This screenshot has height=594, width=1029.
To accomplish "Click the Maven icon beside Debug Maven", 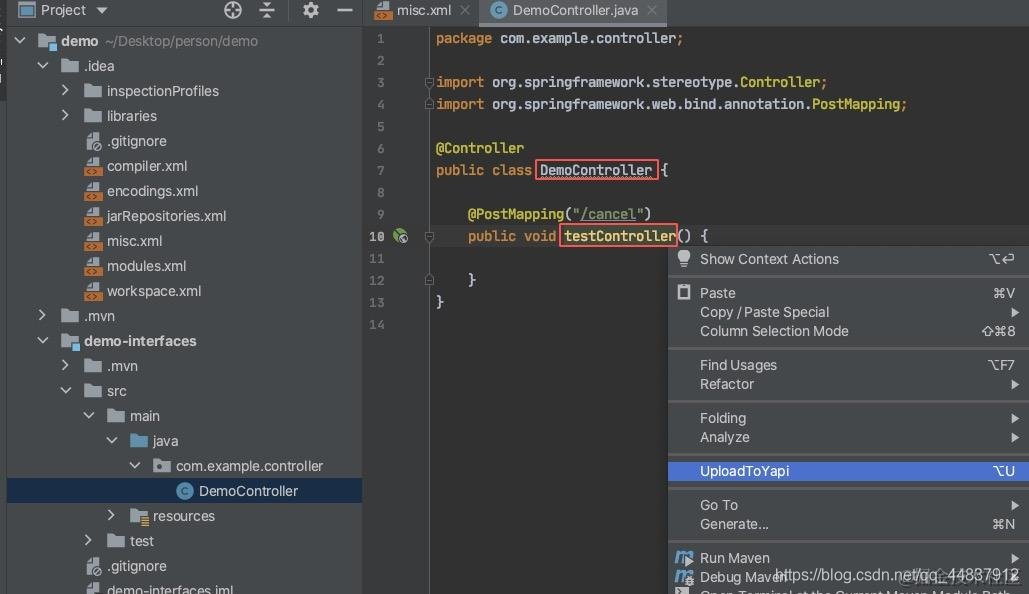I will point(684,577).
